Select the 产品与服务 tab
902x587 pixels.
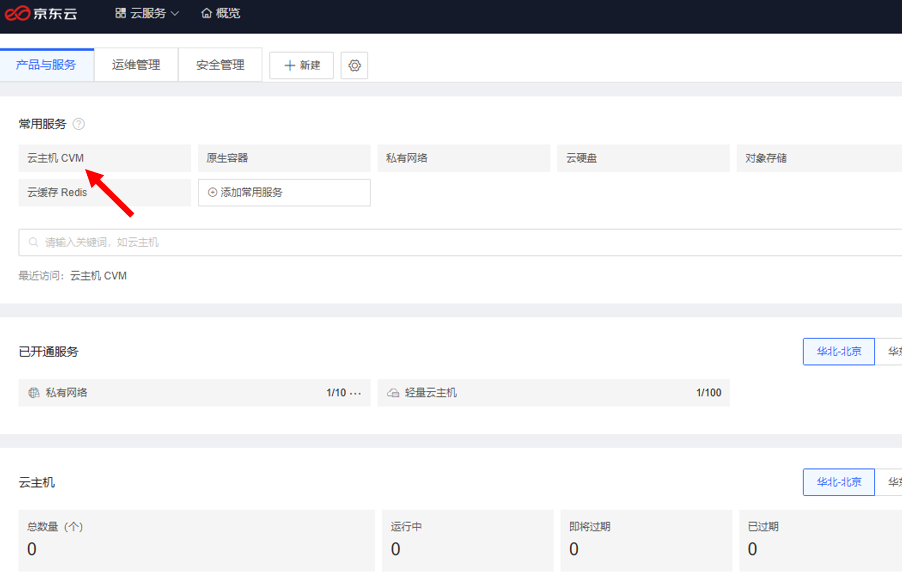pyautogui.click(x=46, y=65)
